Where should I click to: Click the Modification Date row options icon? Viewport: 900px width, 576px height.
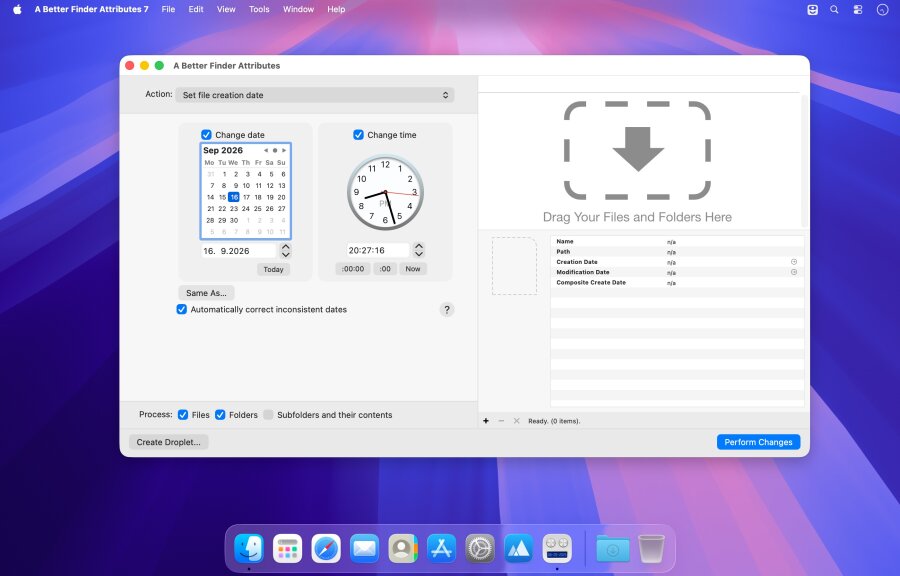coord(794,272)
